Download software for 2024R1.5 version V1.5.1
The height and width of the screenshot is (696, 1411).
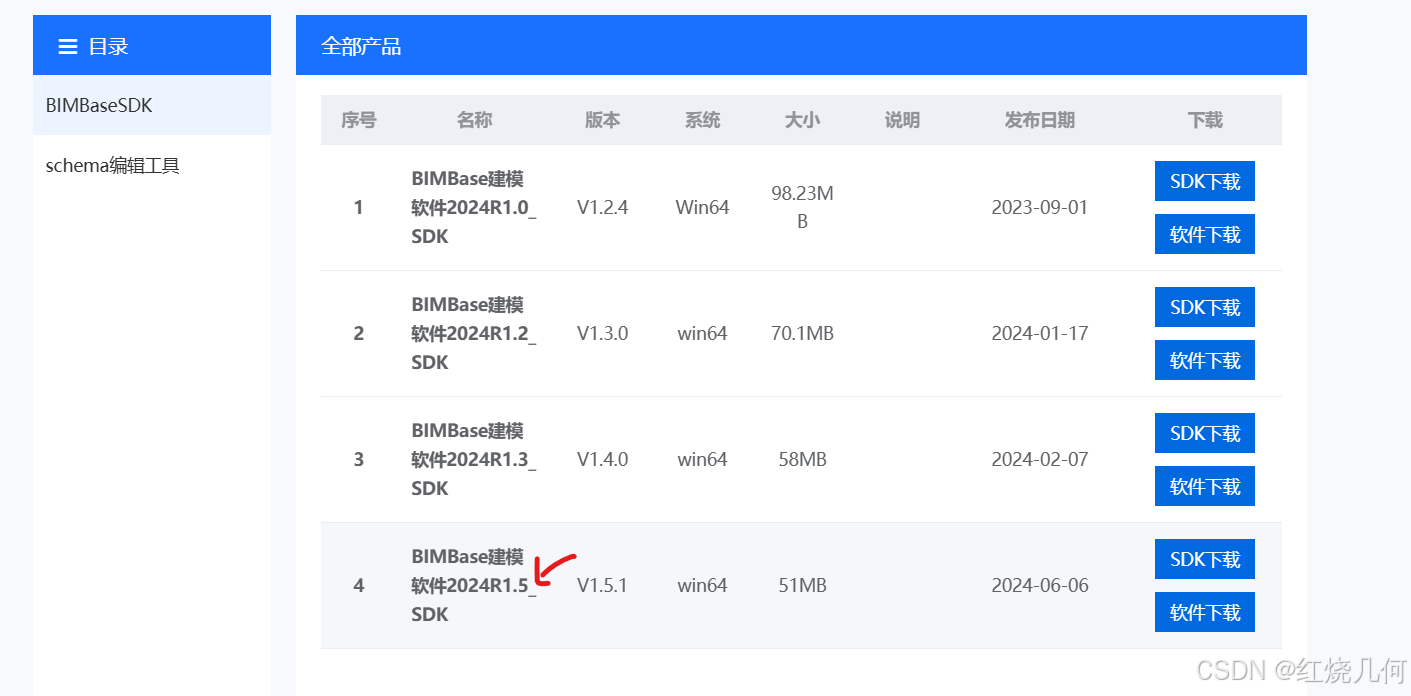(x=1204, y=612)
